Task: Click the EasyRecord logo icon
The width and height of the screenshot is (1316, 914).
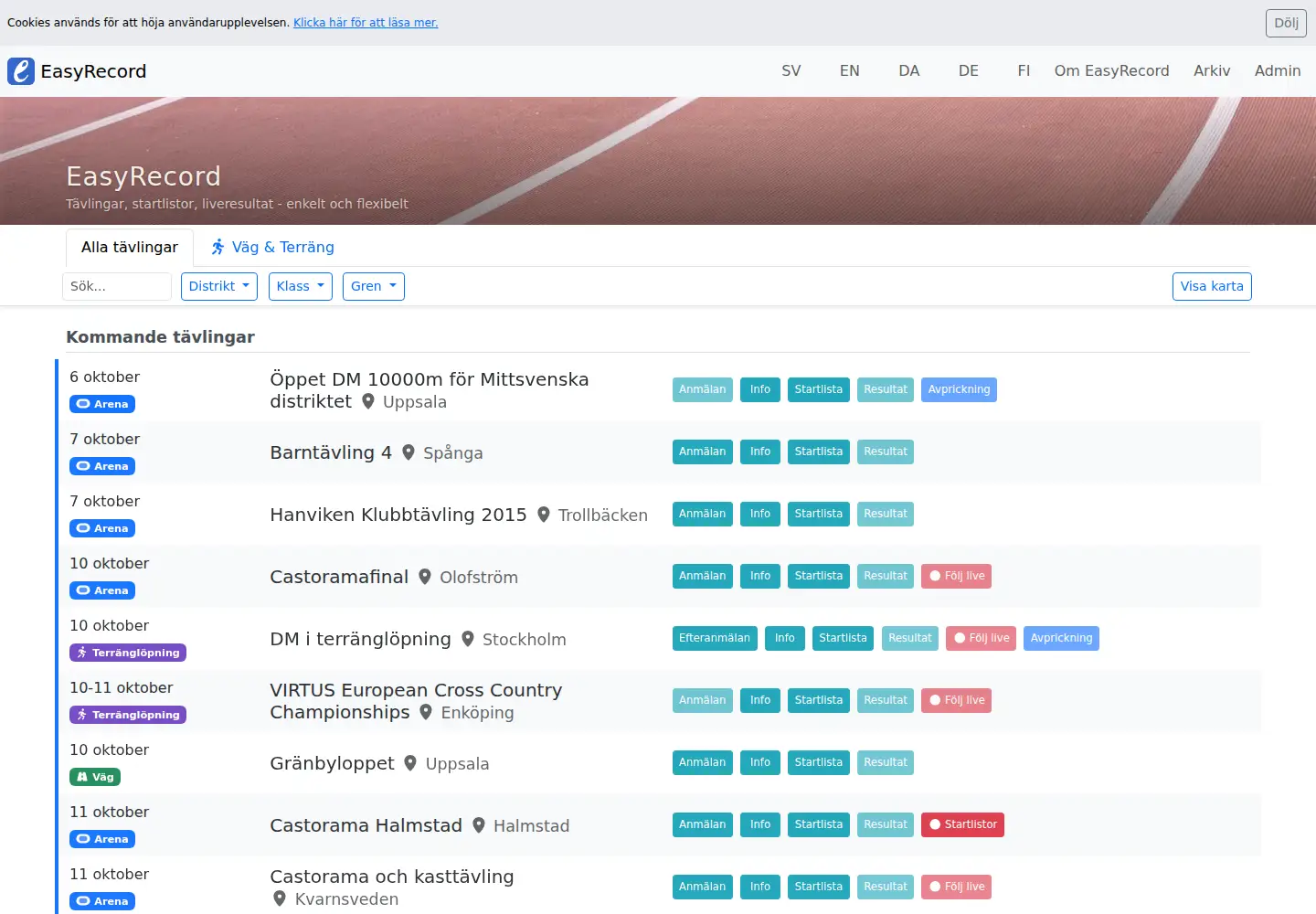Action: point(21,71)
